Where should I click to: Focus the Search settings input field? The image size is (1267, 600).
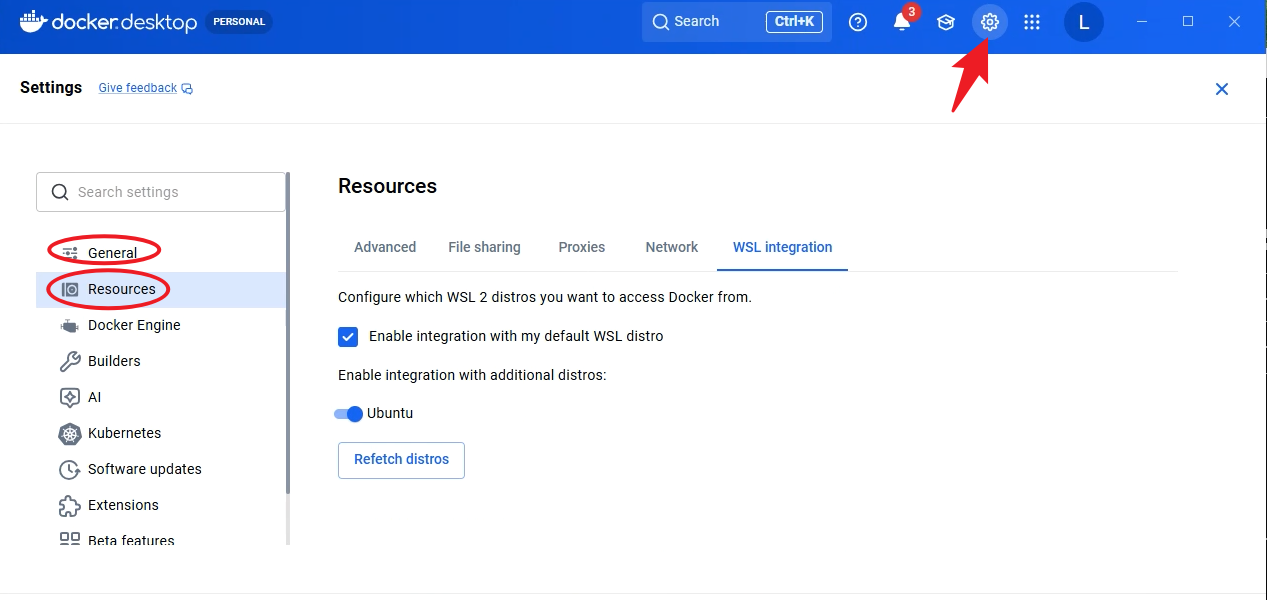[161, 192]
